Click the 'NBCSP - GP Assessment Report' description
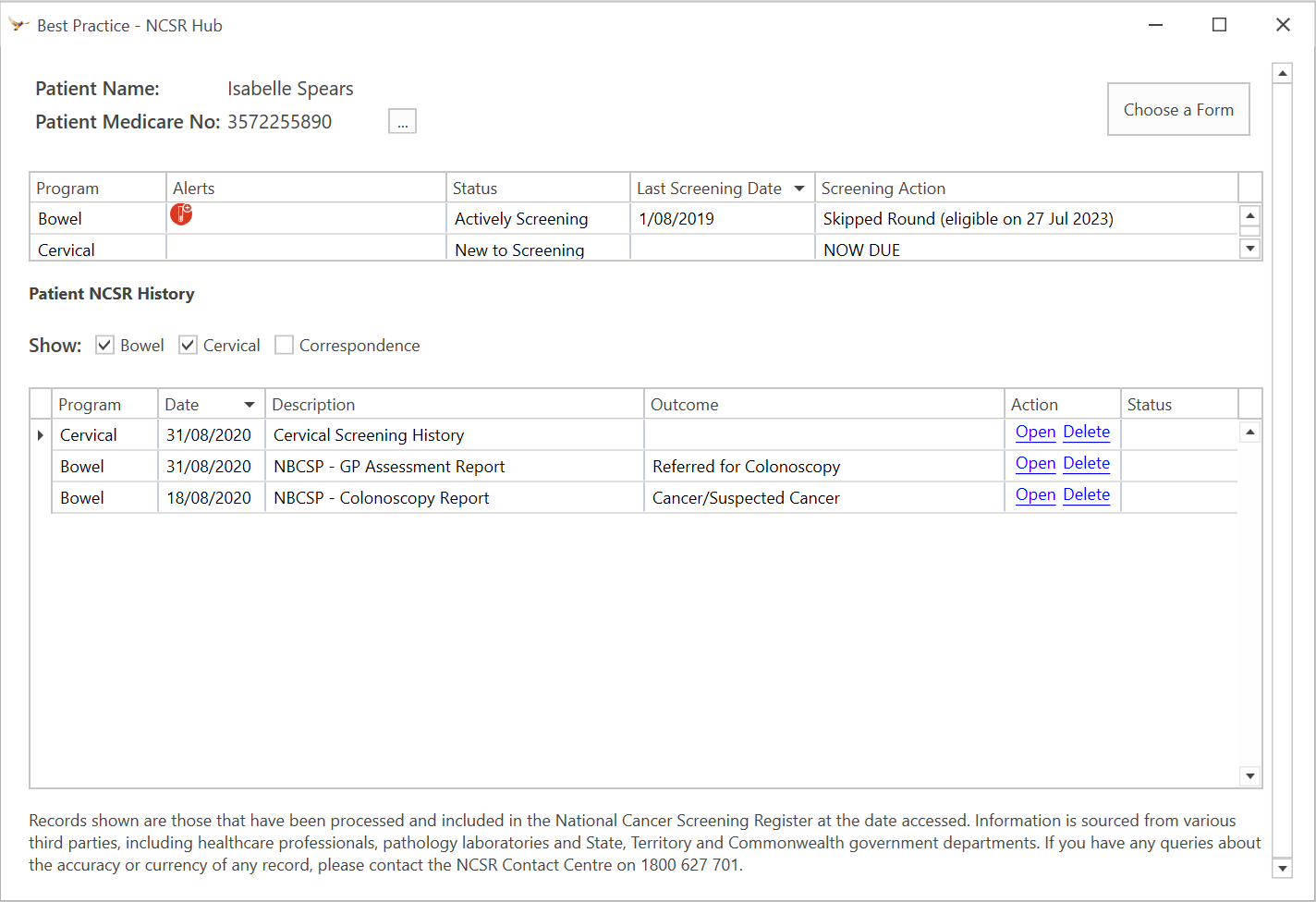The width and height of the screenshot is (1316, 902). click(455, 467)
